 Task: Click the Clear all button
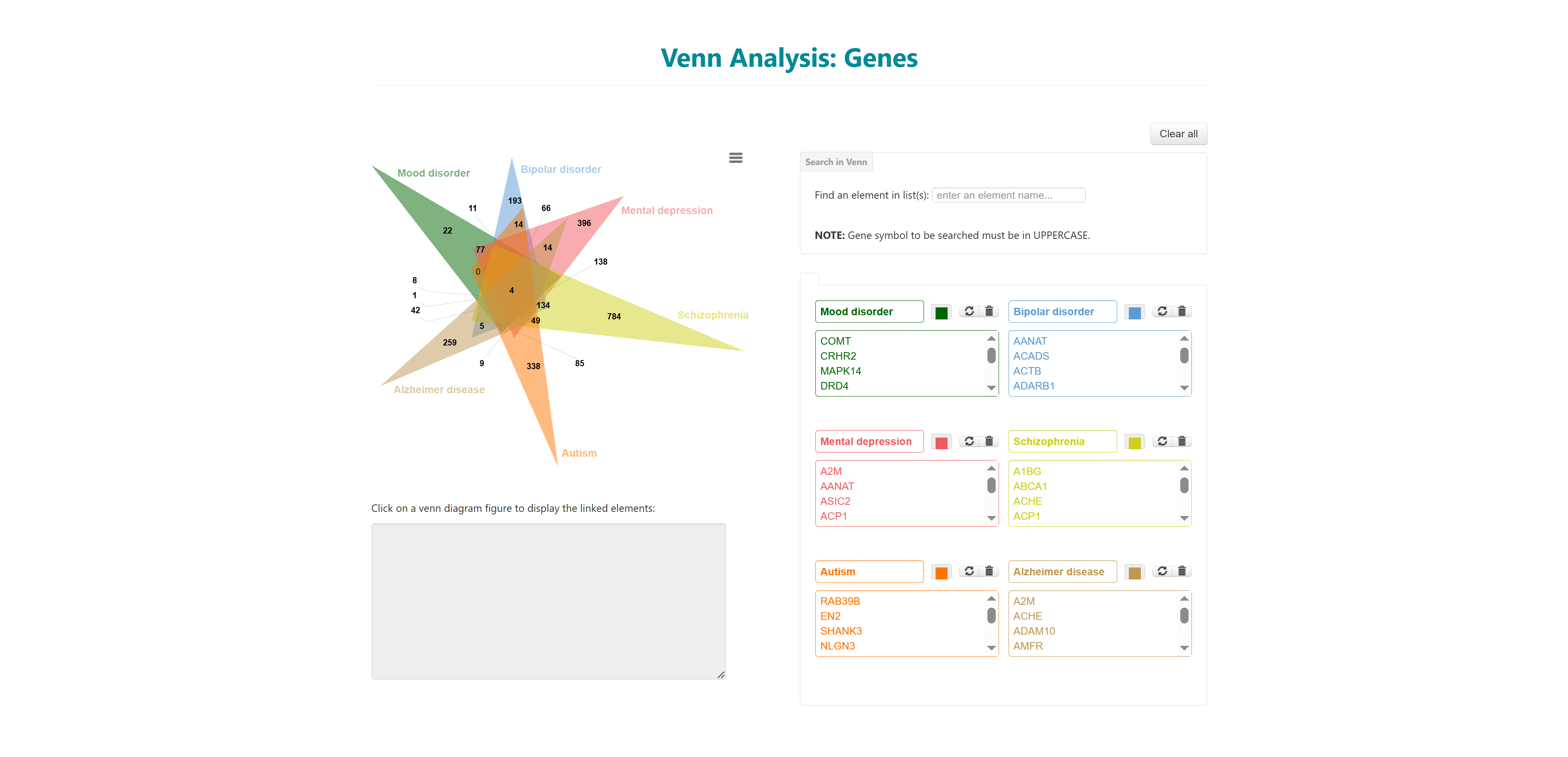[x=1178, y=134]
